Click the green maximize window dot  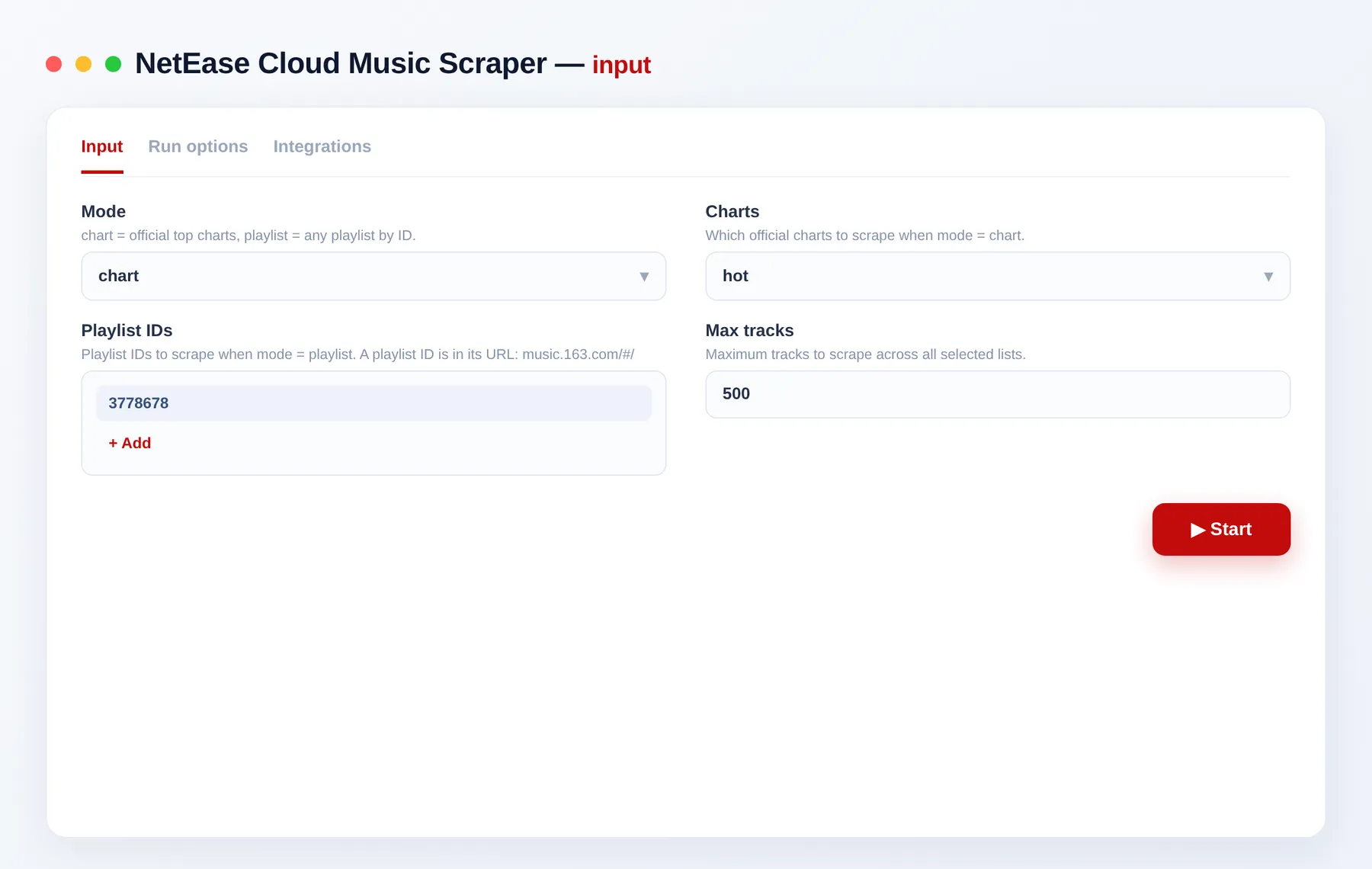pyautogui.click(x=113, y=64)
